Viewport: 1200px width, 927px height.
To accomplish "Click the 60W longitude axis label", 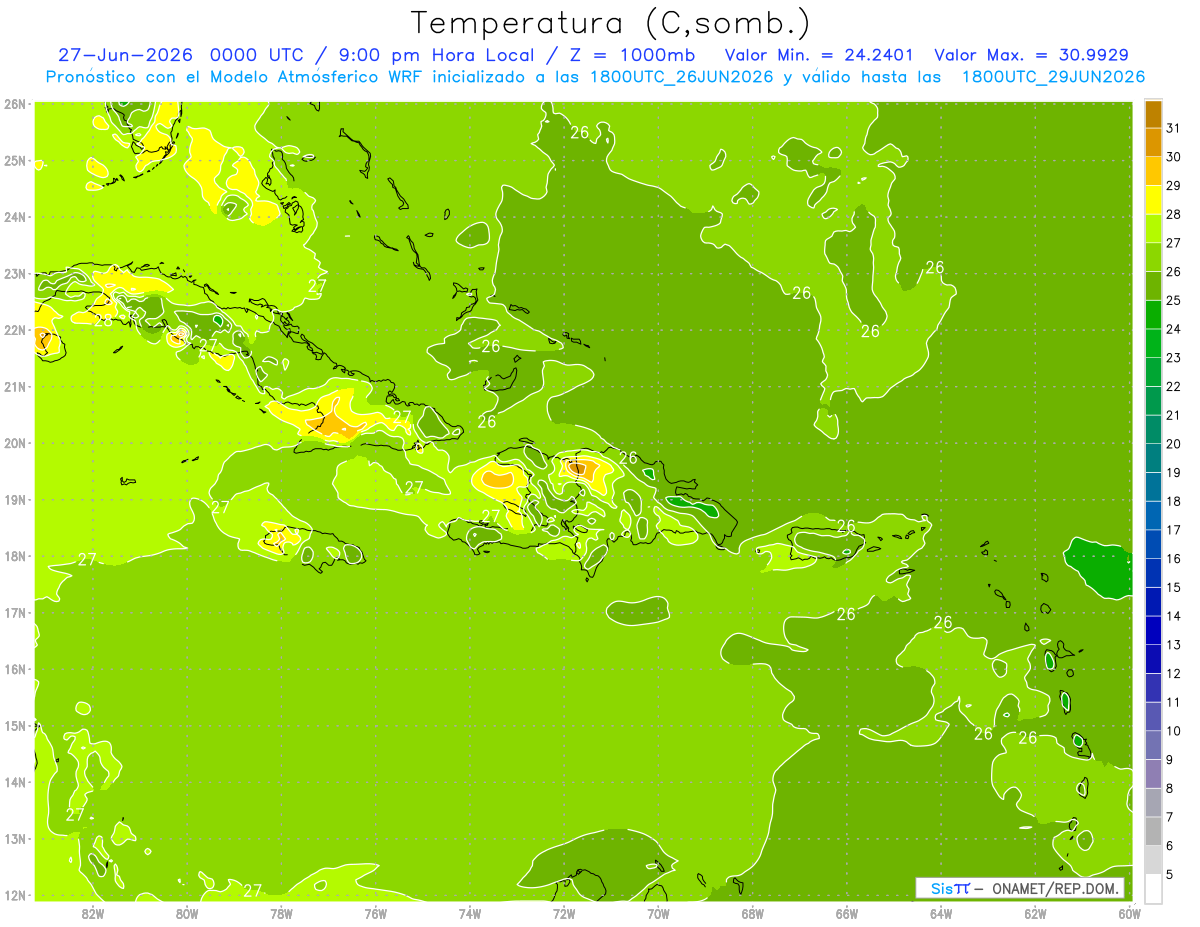I will (1130, 913).
